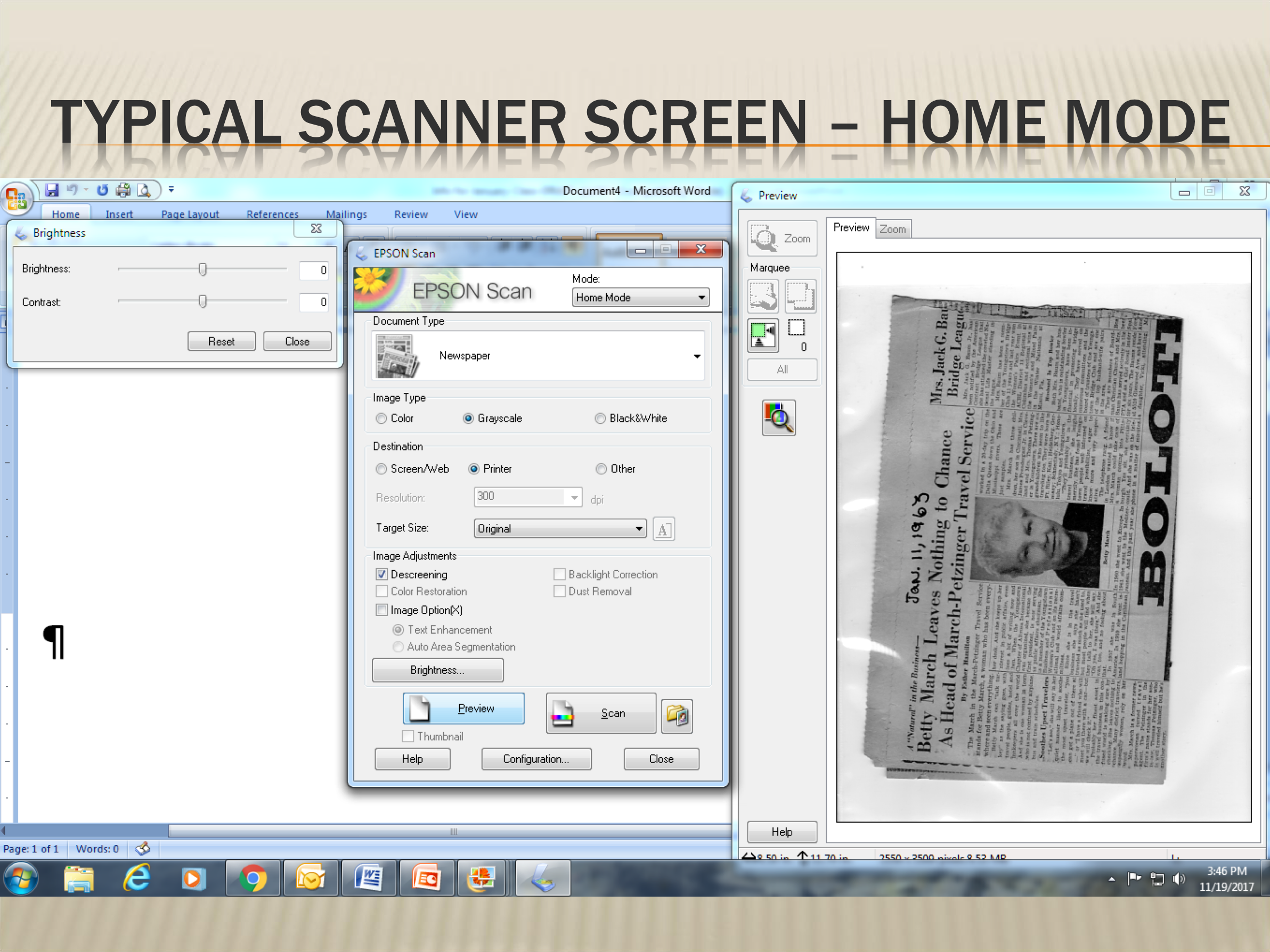Click the Target Size orientation A icon

coord(663,529)
